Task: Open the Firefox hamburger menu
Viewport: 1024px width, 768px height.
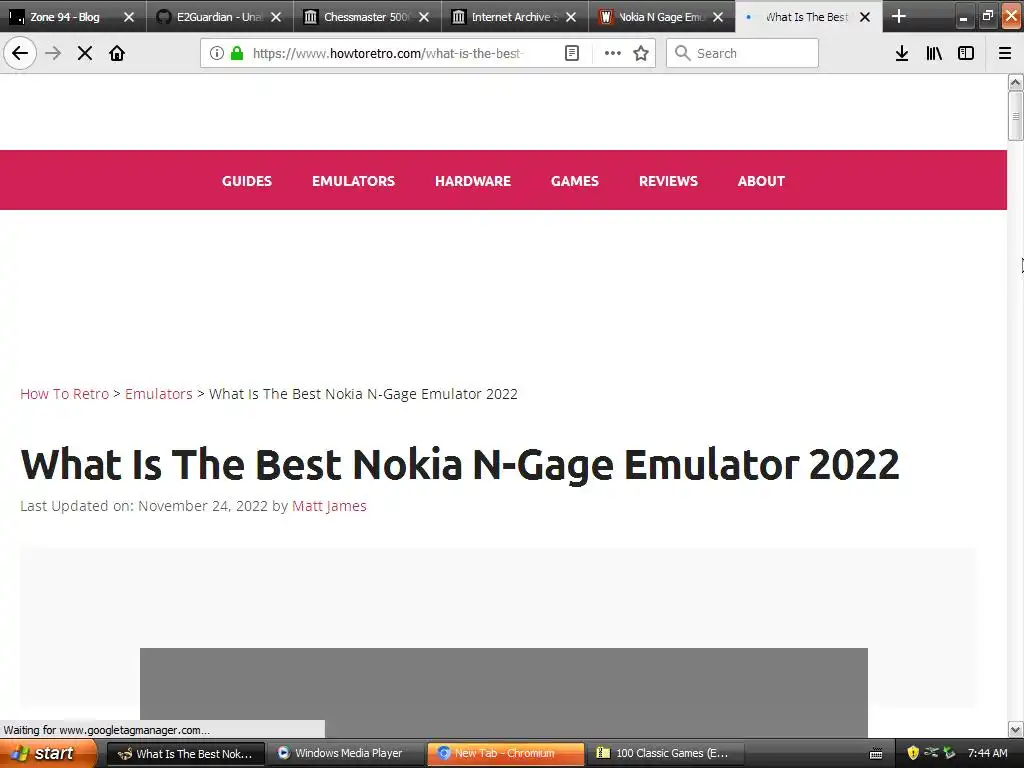Action: coord(1005,53)
